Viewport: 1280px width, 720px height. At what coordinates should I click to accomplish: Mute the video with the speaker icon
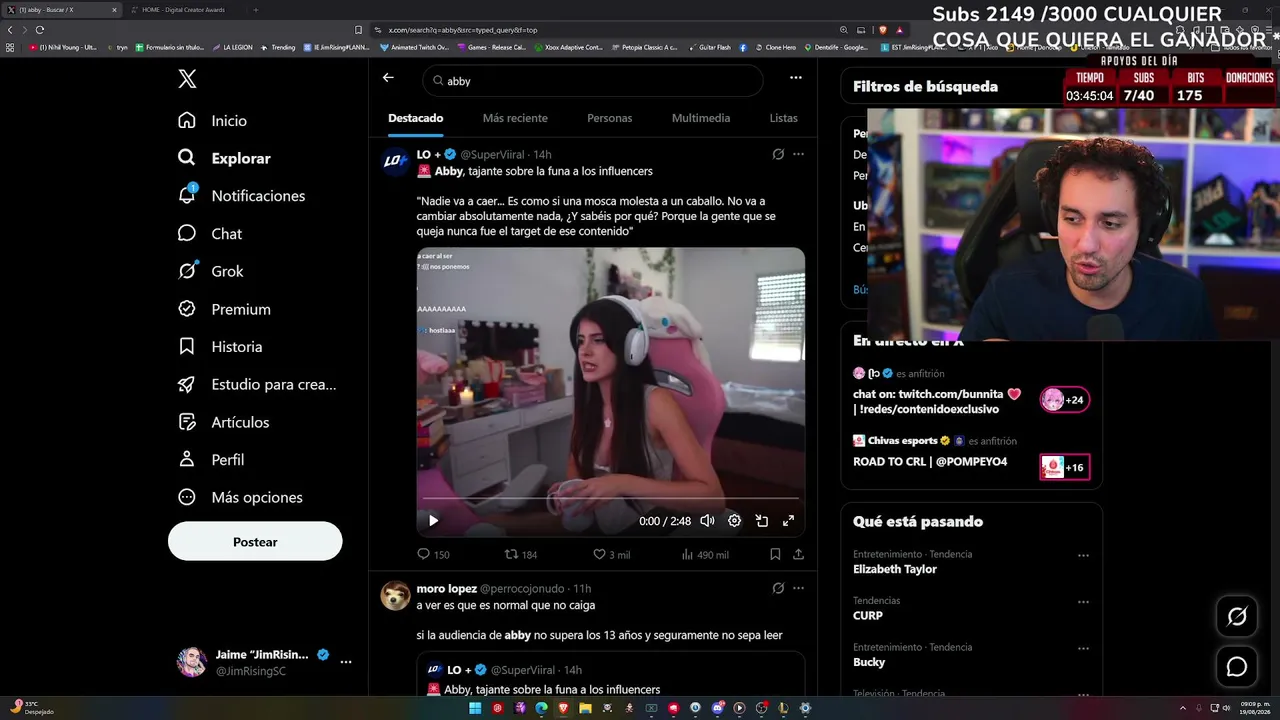pyautogui.click(x=707, y=520)
